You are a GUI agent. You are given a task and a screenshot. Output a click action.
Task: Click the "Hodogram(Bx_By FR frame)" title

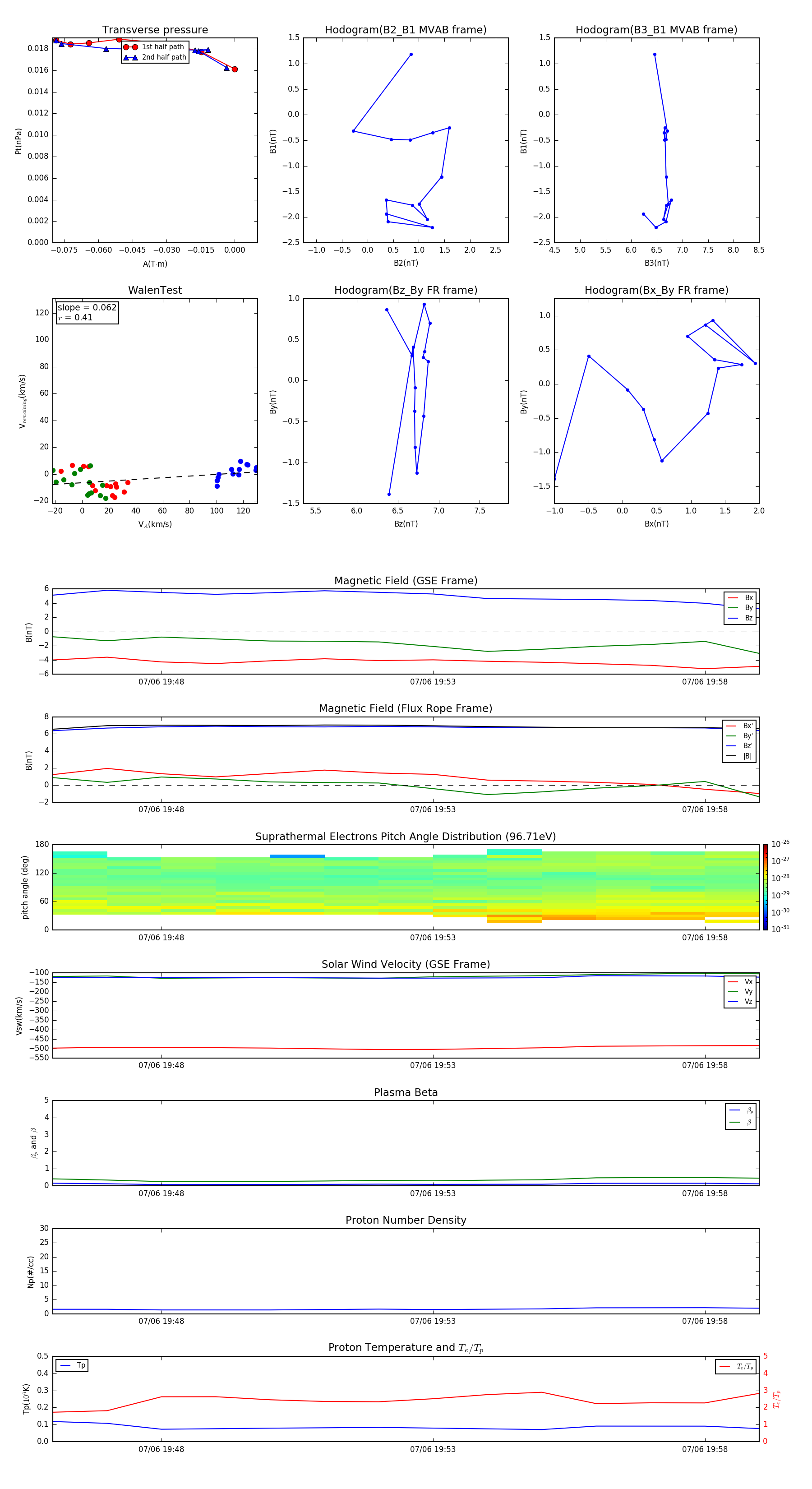click(656, 290)
